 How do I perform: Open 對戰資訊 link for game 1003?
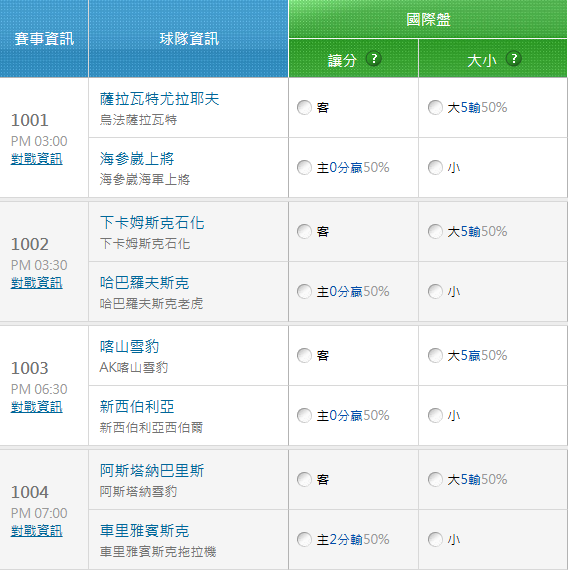click(37, 407)
